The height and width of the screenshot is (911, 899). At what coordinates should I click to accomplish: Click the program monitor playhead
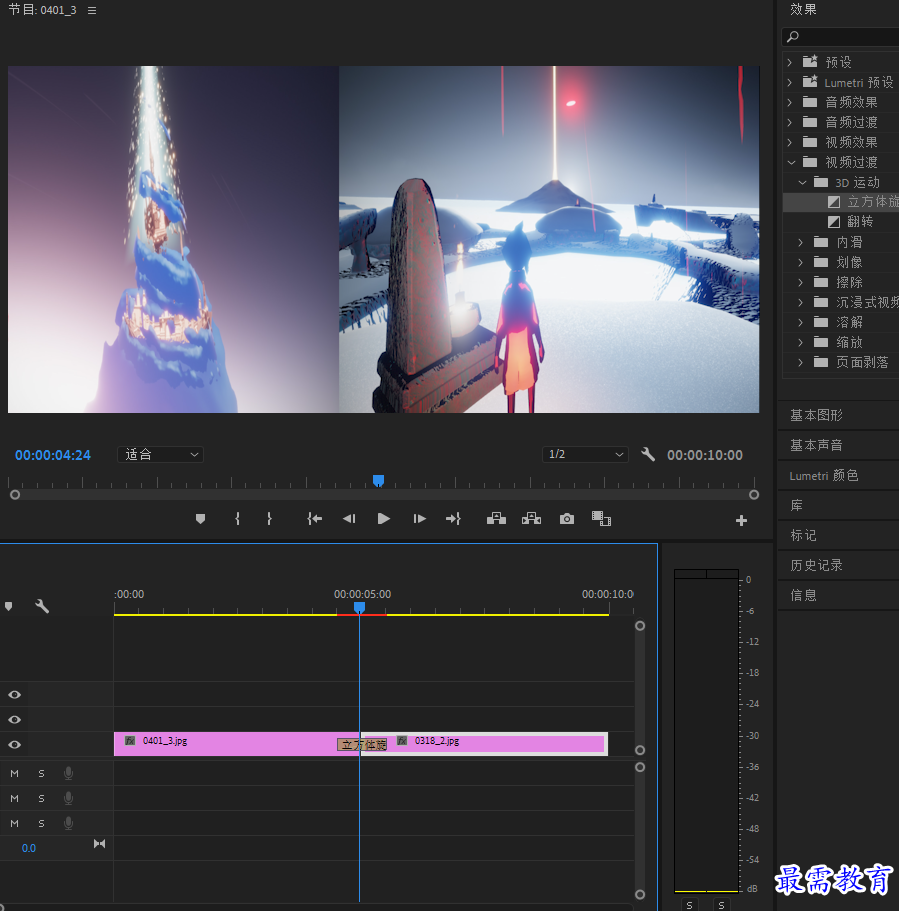point(378,480)
